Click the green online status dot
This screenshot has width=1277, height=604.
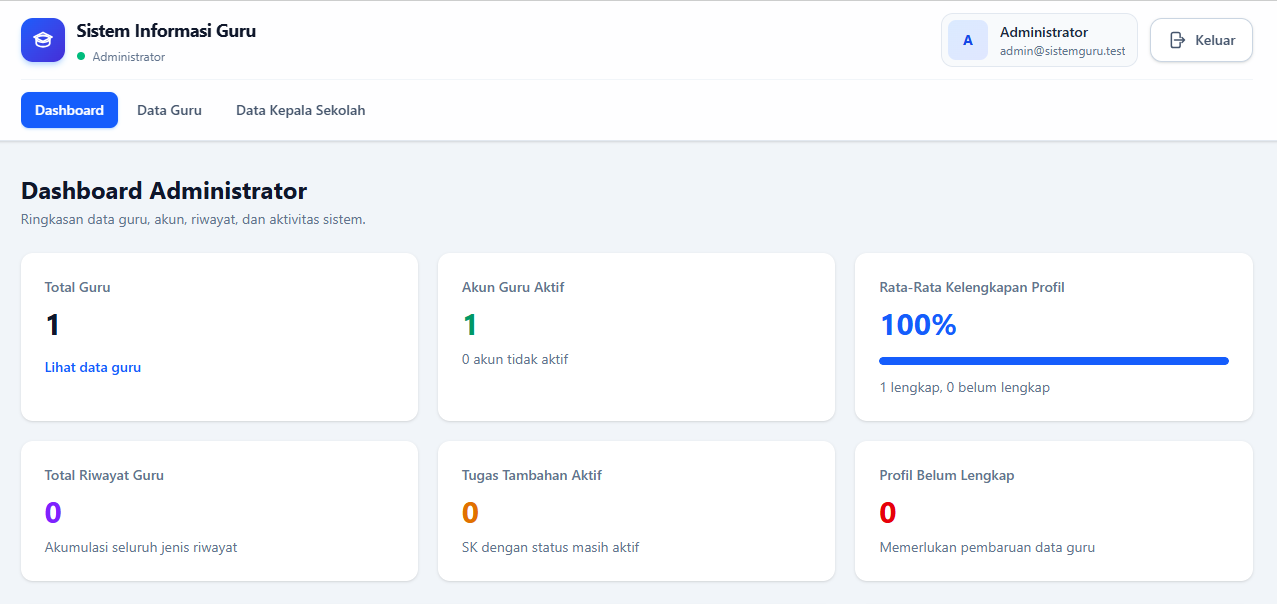pyautogui.click(x=81, y=57)
